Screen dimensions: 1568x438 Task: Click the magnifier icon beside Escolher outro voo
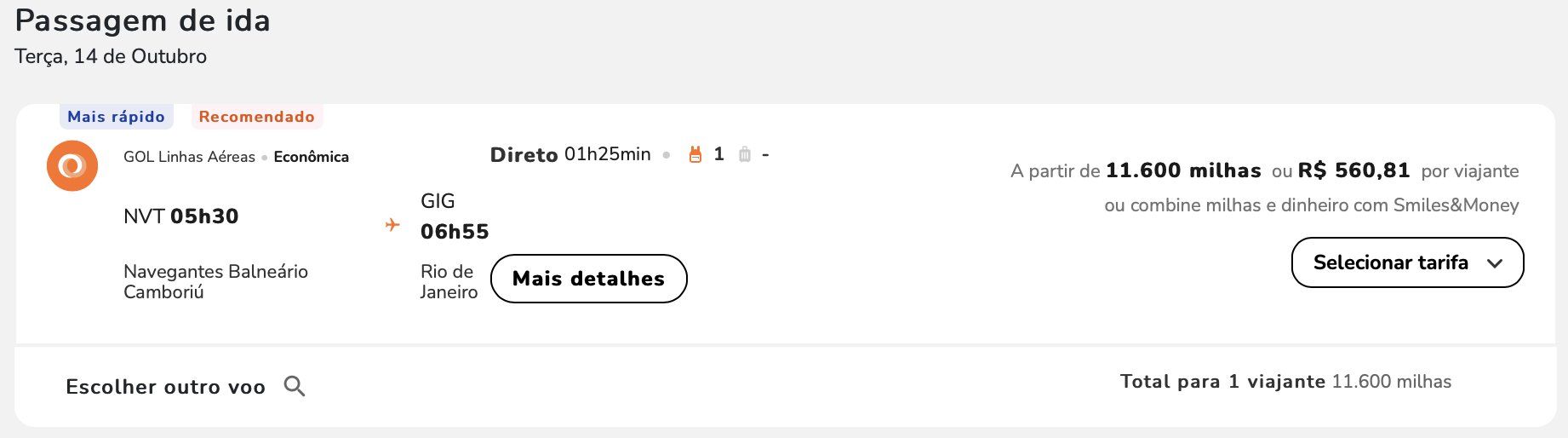295,386
